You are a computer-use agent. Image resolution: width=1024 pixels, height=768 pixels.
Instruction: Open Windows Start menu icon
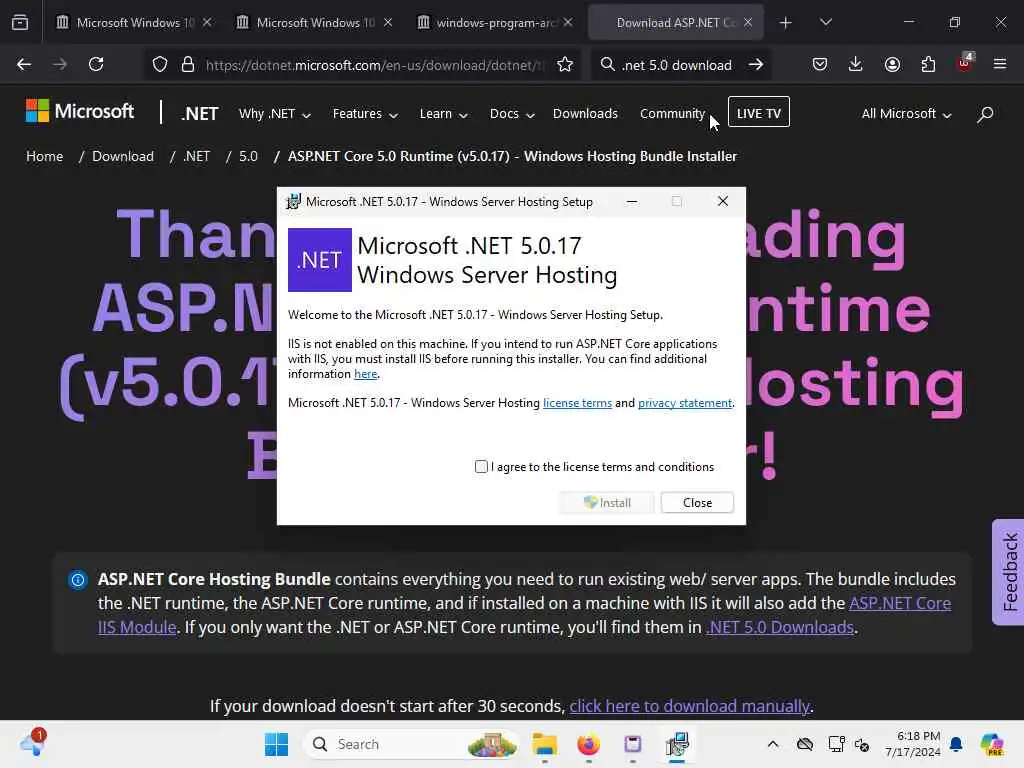click(x=276, y=744)
